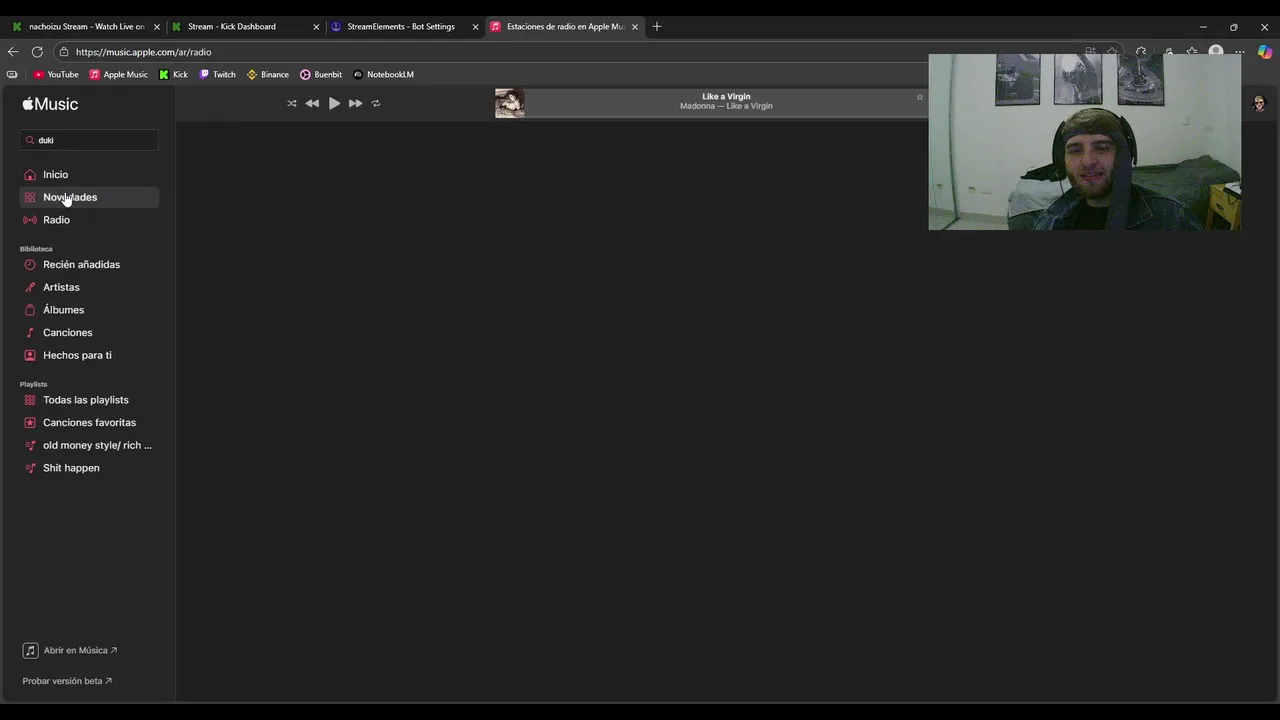Click the leftmost bookmarks bar icon

(12, 74)
